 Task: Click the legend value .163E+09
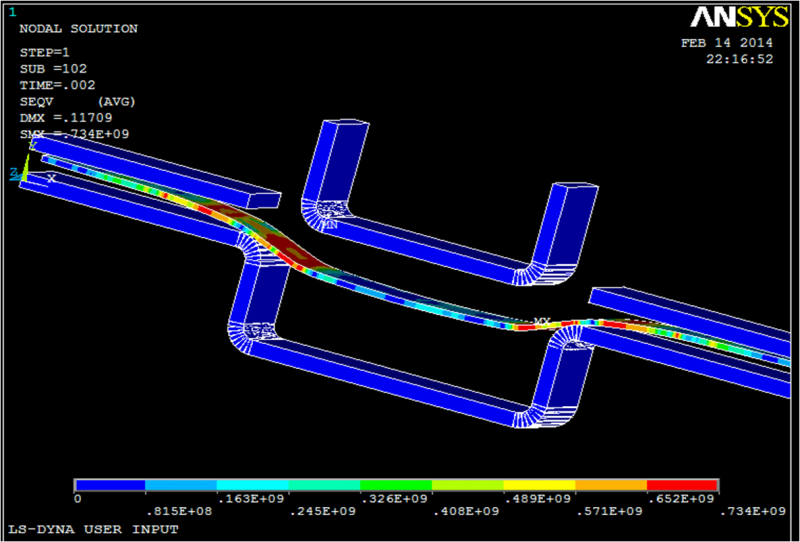pyautogui.click(x=251, y=499)
